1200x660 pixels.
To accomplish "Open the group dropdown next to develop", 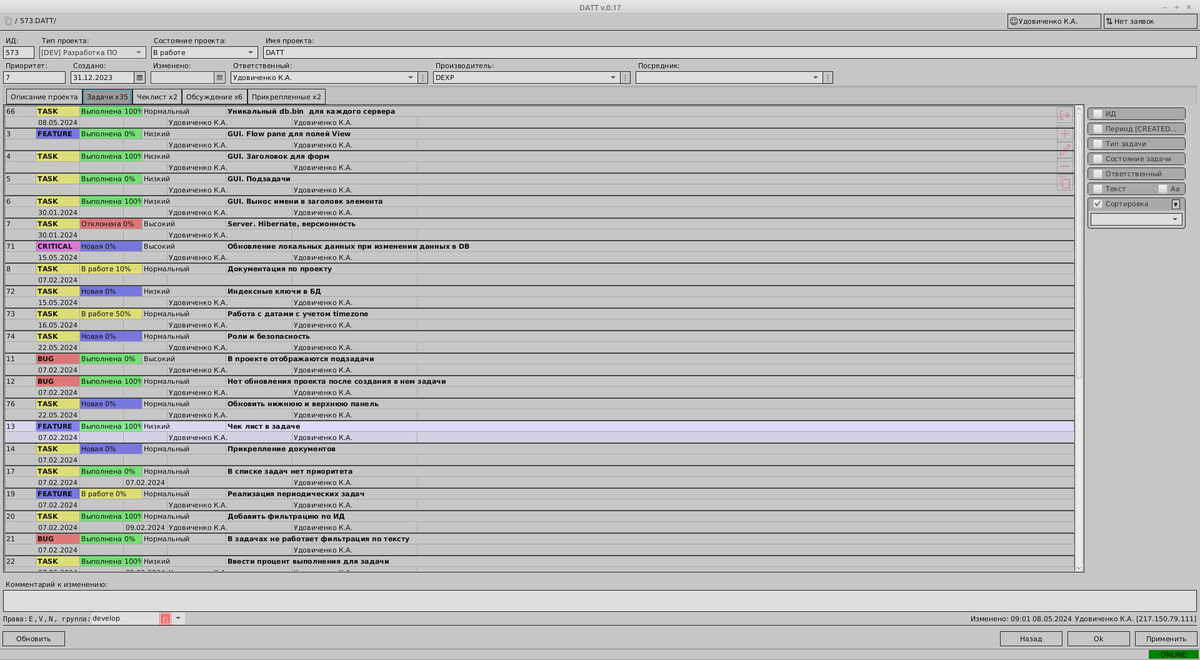I will [x=179, y=619].
